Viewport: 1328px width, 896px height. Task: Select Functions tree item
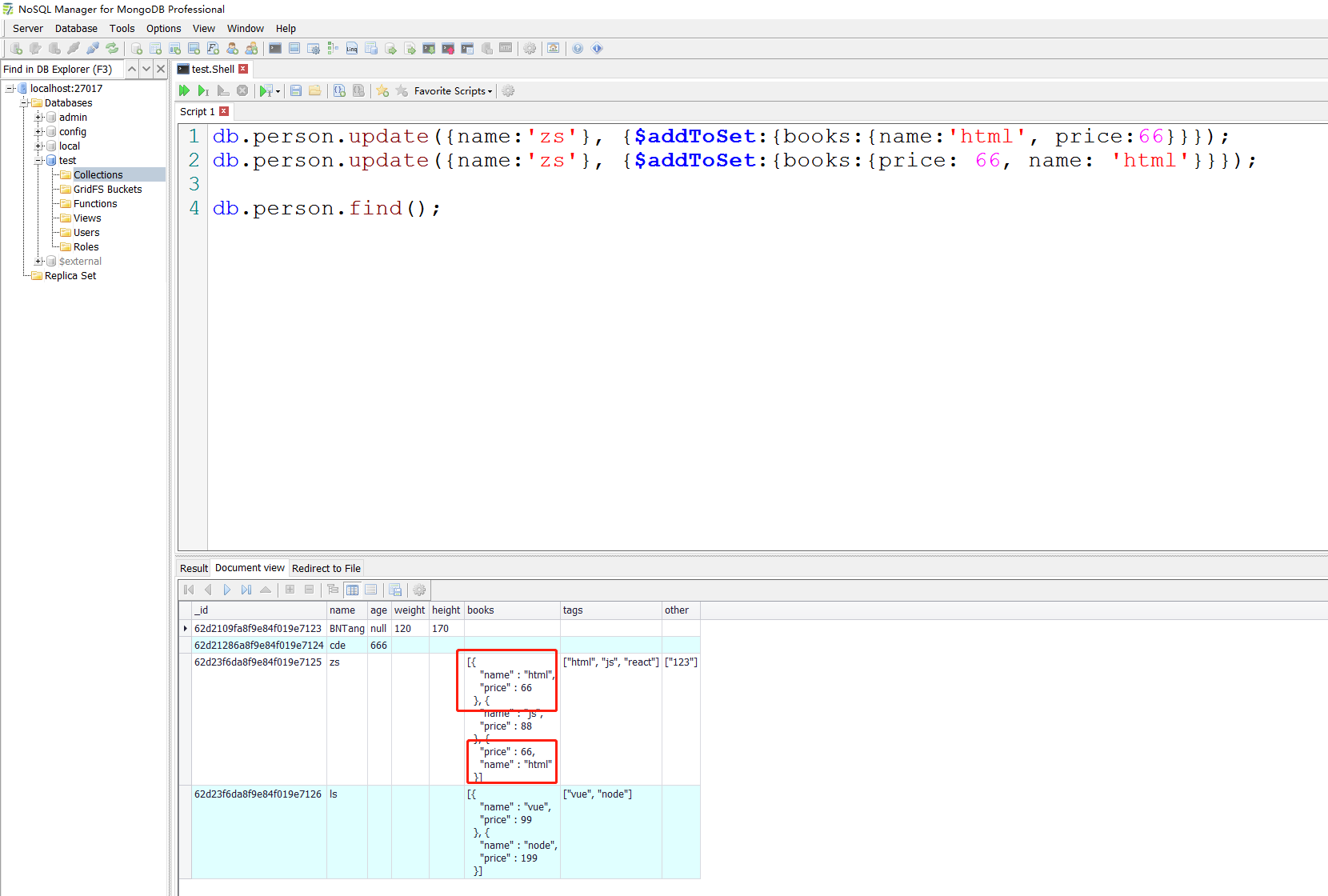coord(95,204)
